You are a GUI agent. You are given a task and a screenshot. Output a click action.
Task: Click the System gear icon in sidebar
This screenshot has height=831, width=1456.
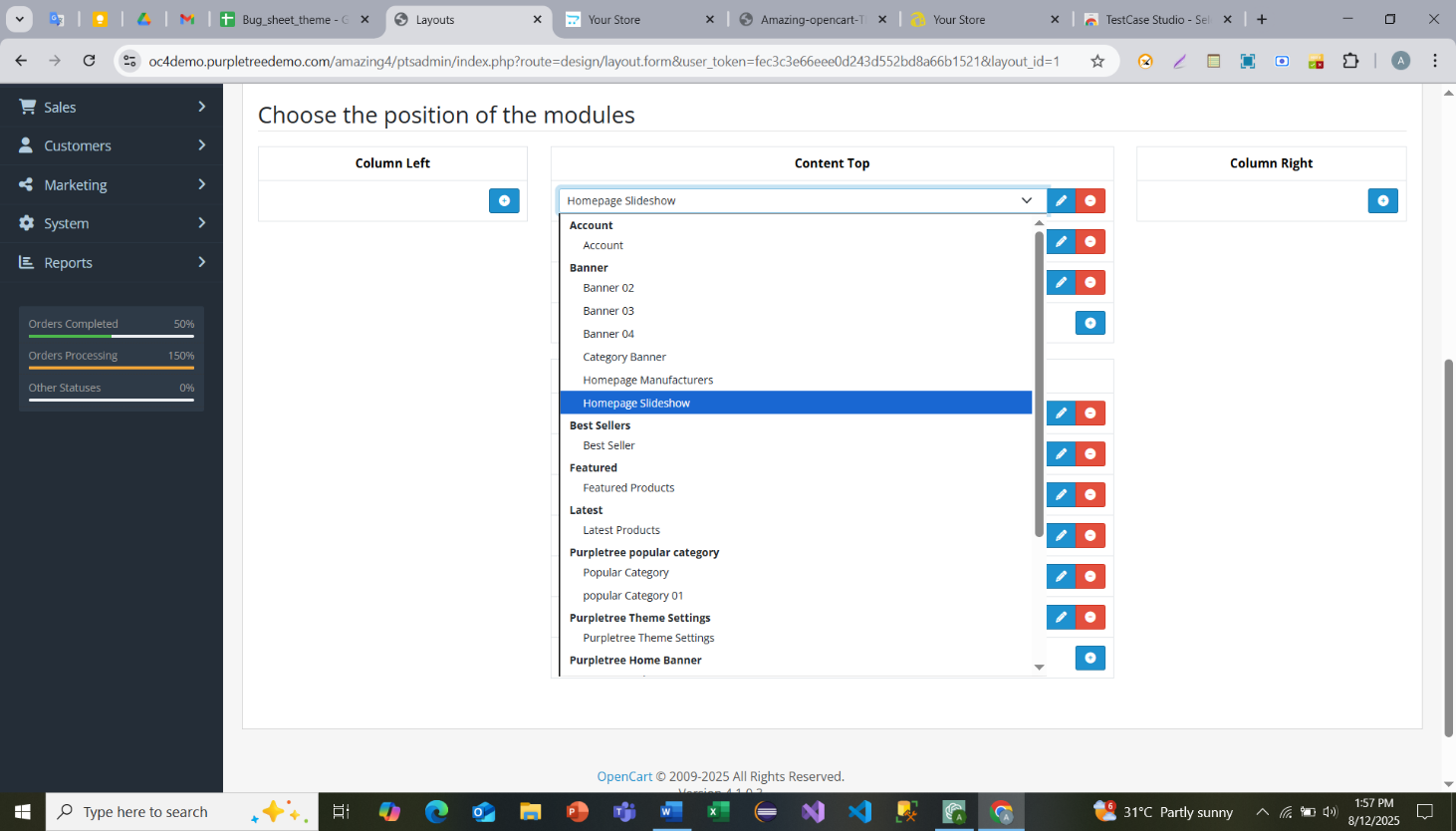26,223
